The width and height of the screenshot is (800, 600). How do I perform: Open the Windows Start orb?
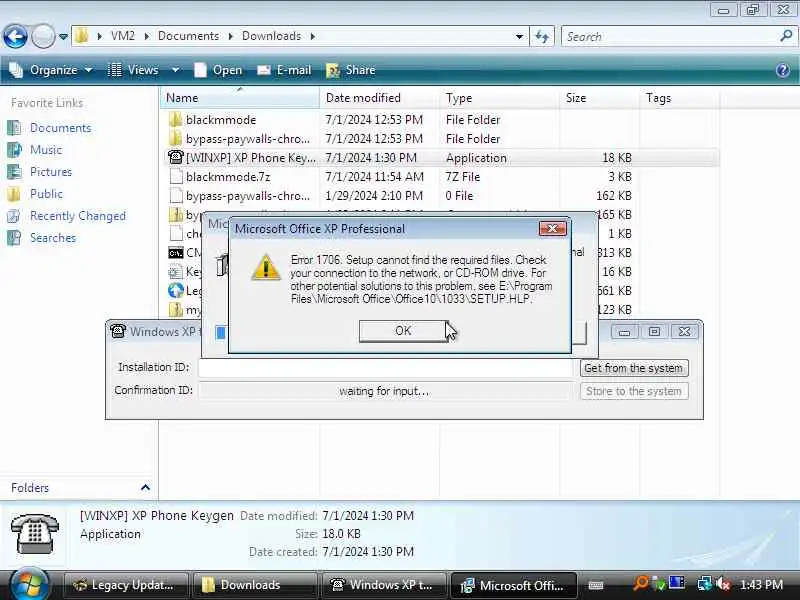29,585
